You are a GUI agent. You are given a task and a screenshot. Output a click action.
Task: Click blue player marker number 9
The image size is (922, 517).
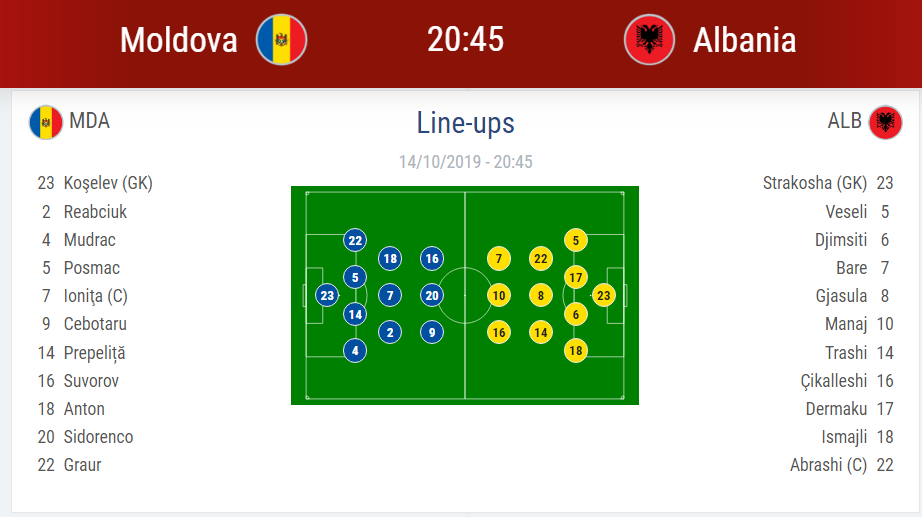(432, 332)
